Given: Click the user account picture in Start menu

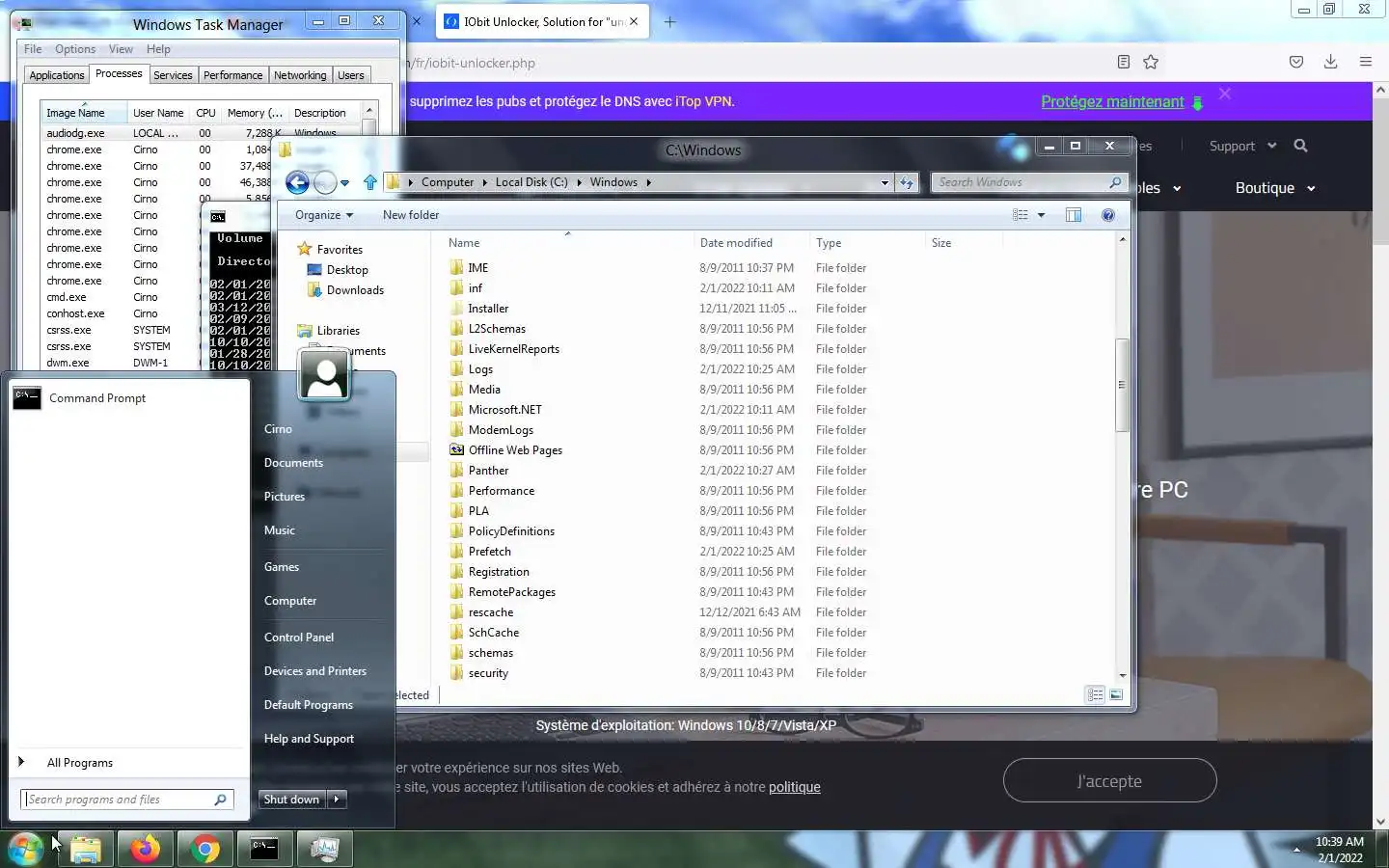Looking at the screenshot, I should point(324,374).
